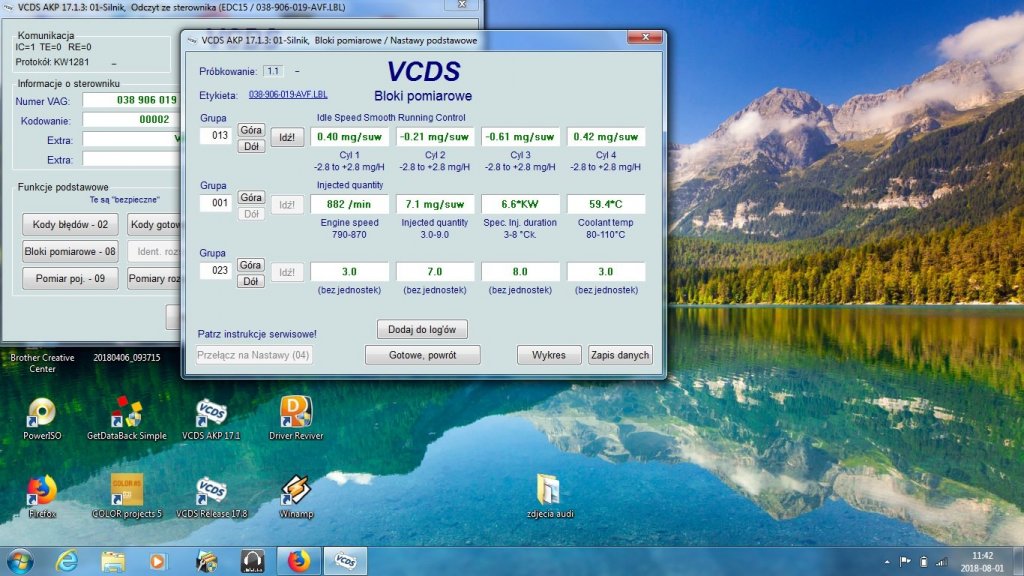Switch to Firefox in the taskbar
1024x576 pixels.
[299, 561]
